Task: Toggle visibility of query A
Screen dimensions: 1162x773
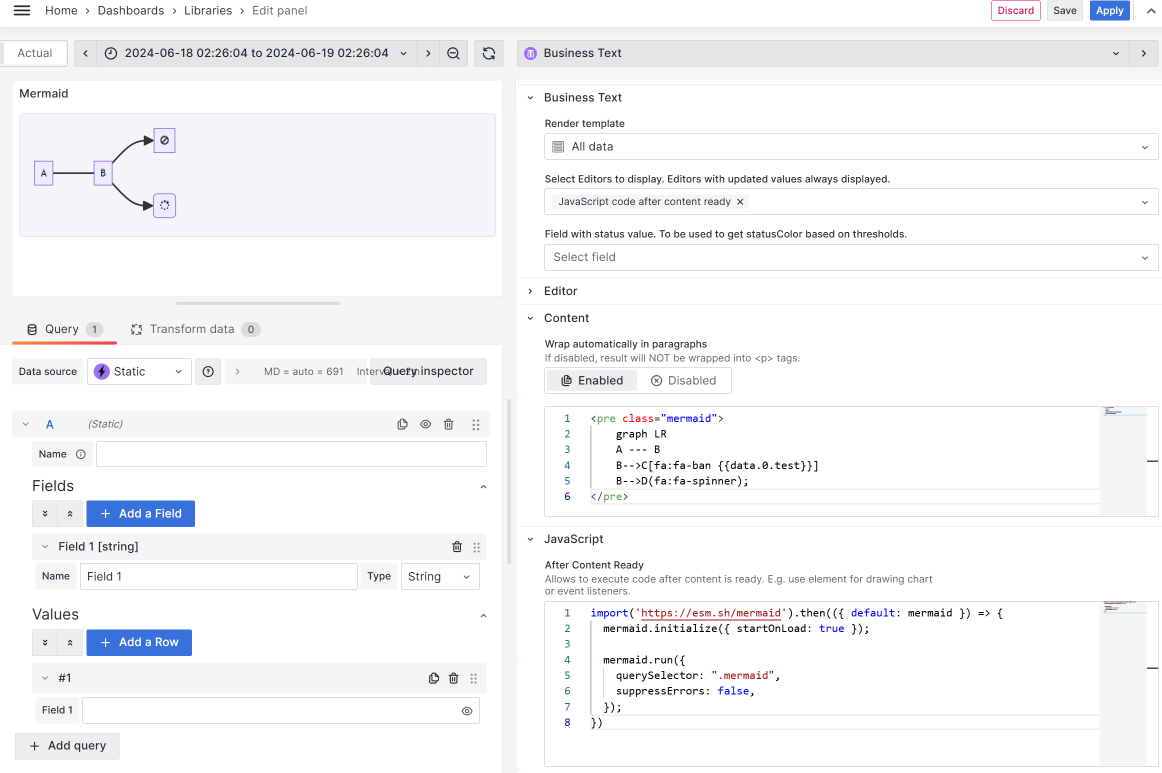Action: [425, 425]
